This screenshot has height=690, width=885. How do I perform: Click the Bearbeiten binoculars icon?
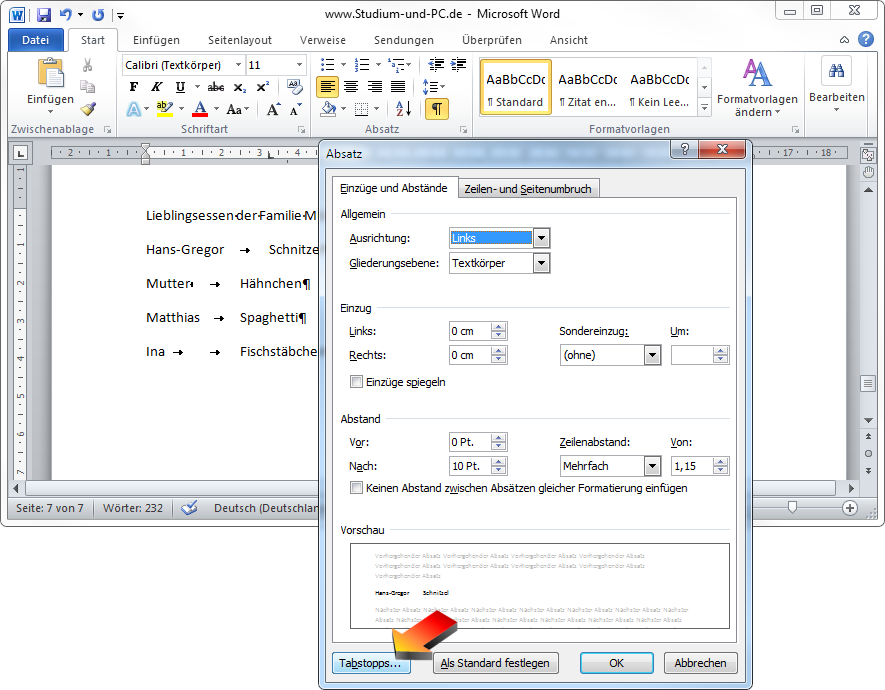click(836, 71)
